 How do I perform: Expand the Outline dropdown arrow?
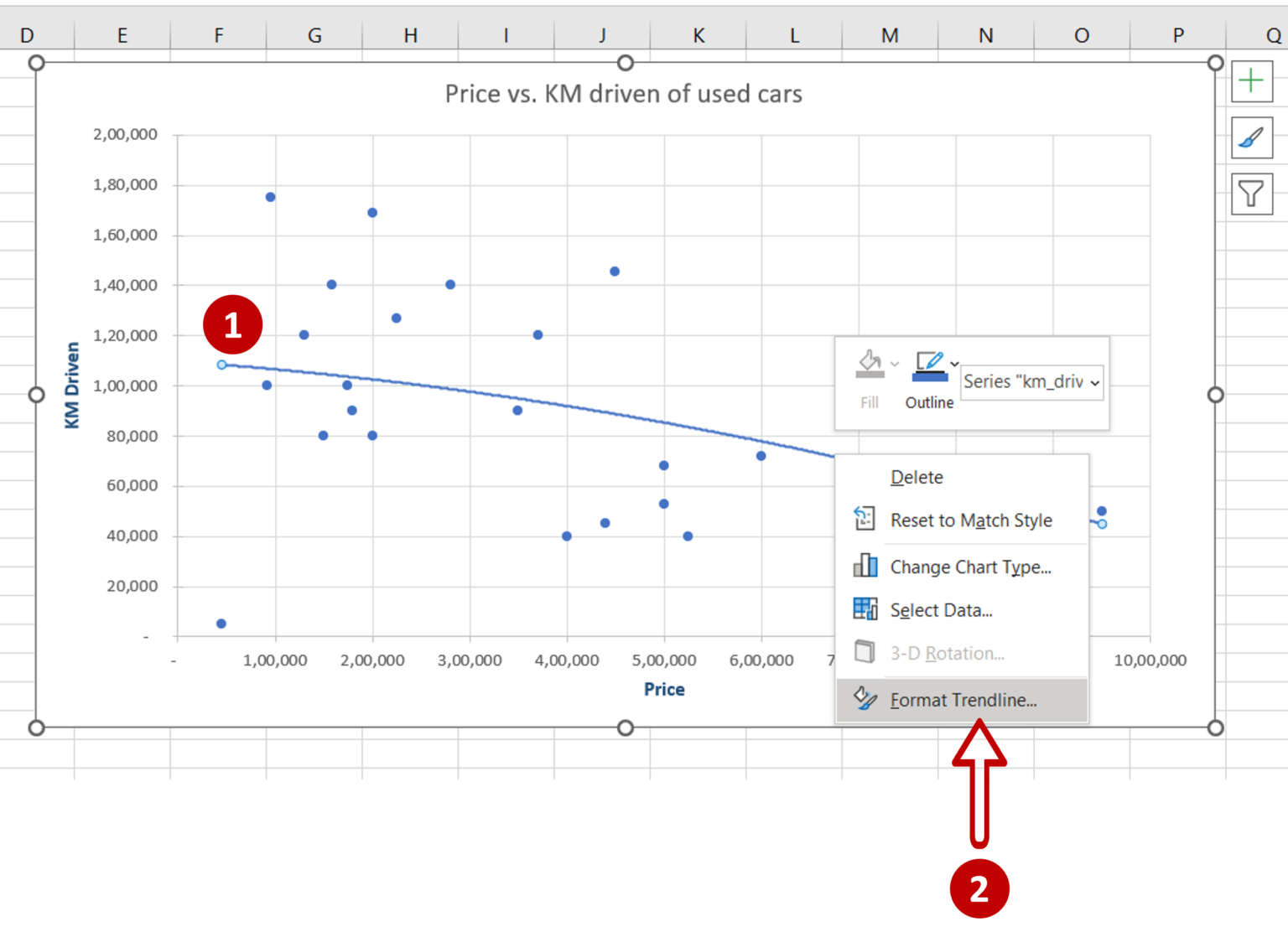pyautogui.click(x=954, y=364)
